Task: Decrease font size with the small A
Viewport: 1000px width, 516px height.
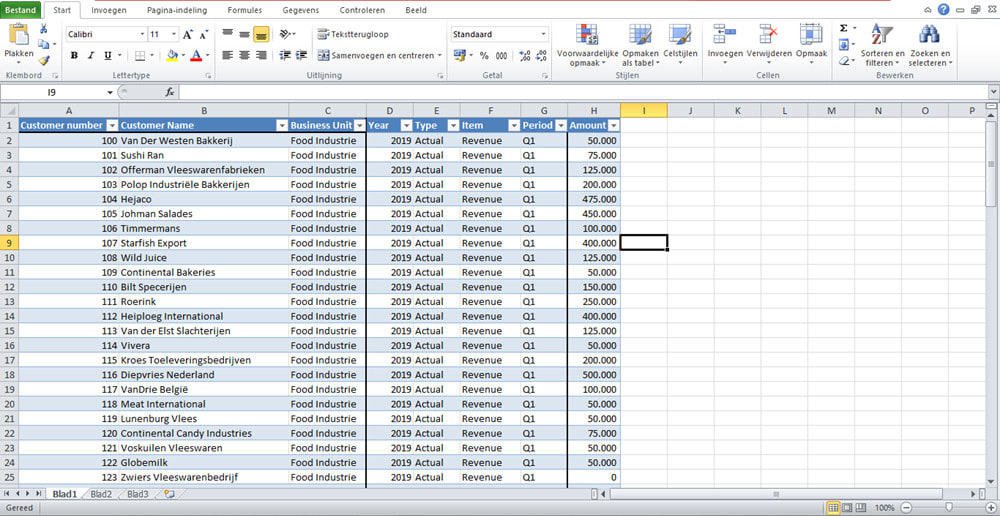Action: click(x=203, y=34)
